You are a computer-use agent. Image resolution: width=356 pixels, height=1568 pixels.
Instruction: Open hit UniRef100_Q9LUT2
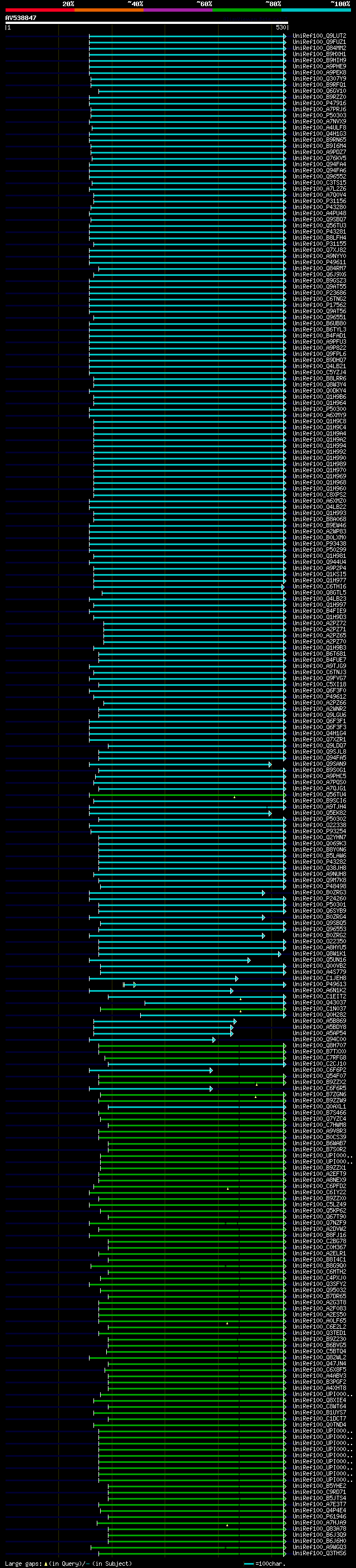point(319,36)
